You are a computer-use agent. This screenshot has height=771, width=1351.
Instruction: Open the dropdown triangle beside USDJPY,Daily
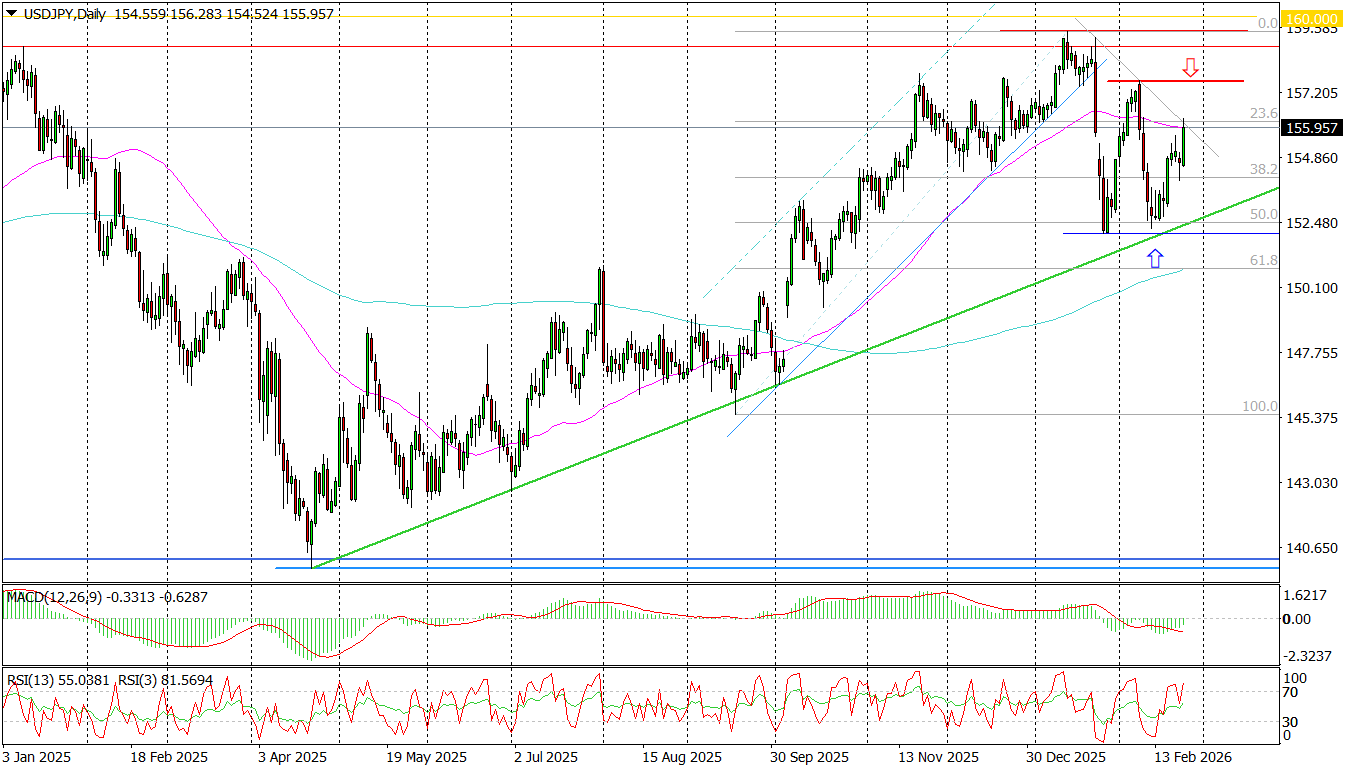10,14
